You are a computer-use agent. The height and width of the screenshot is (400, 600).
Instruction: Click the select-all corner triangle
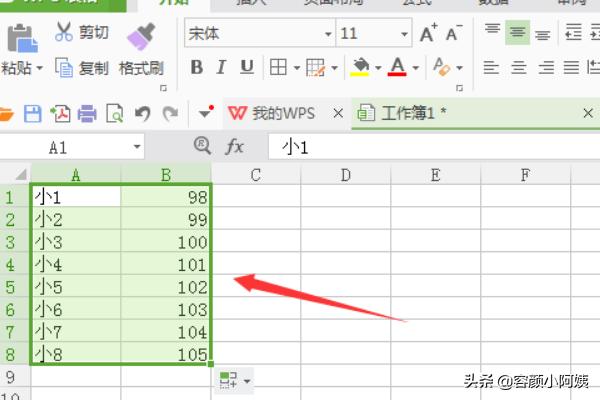21,174
